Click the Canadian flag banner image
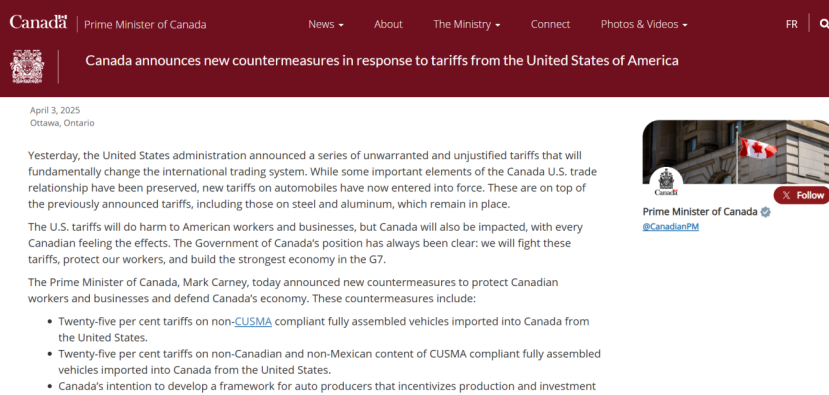This screenshot has width=829, height=395. [735, 152]
